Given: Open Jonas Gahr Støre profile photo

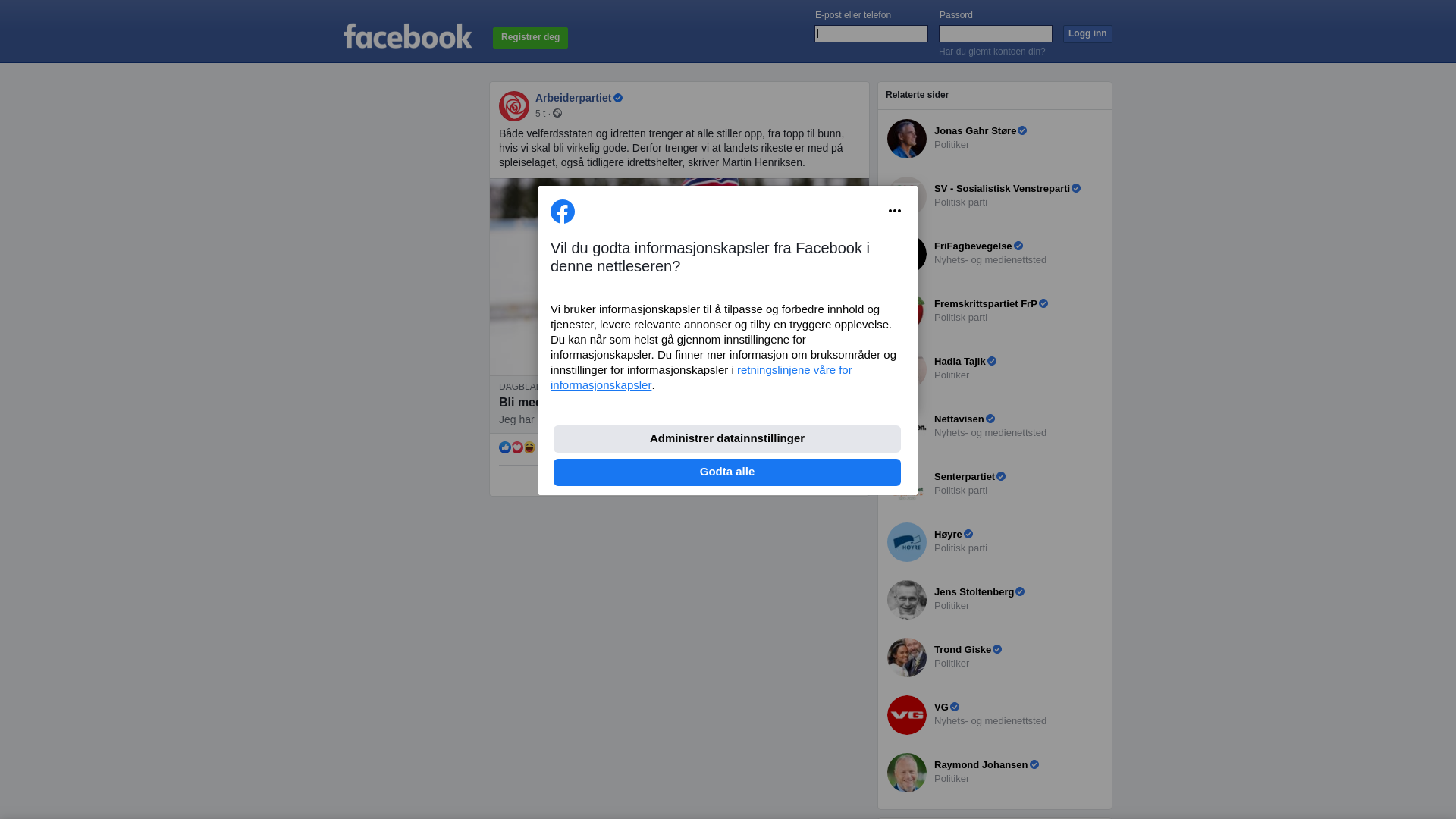Looking at the screenshot, I should pos(907,139).
